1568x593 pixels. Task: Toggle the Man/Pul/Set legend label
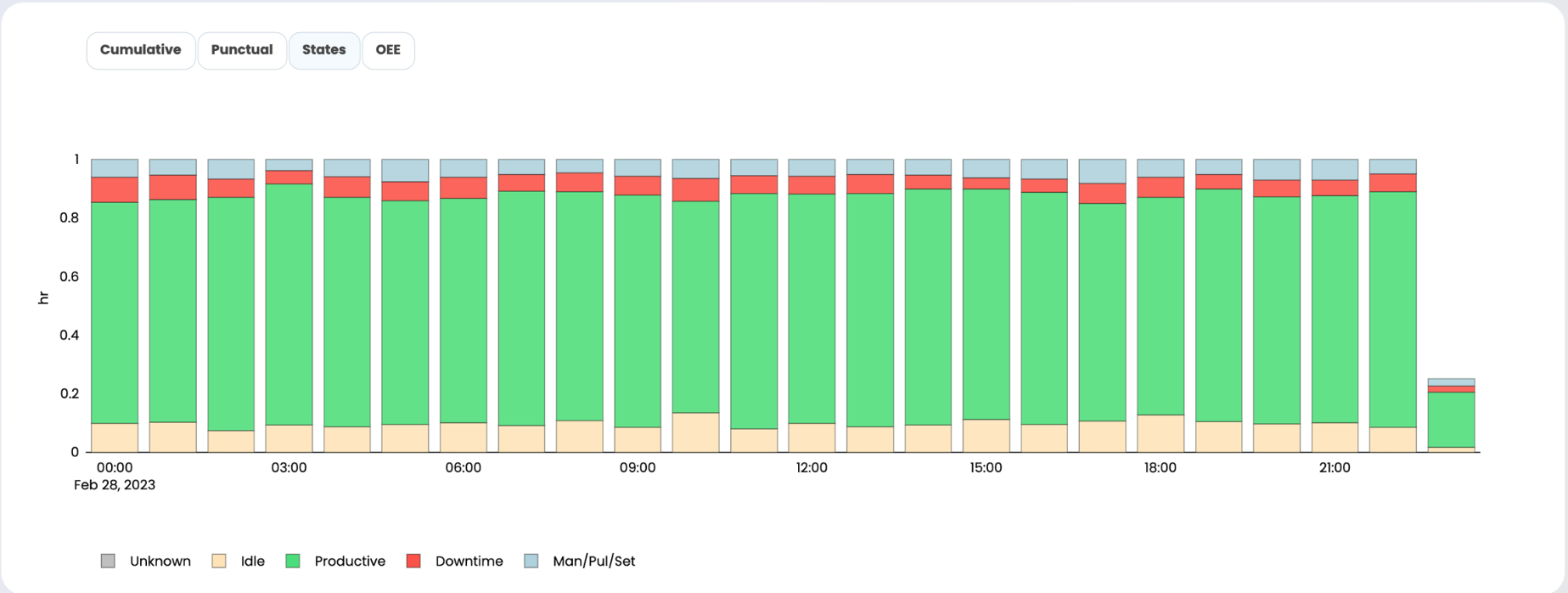593,561
